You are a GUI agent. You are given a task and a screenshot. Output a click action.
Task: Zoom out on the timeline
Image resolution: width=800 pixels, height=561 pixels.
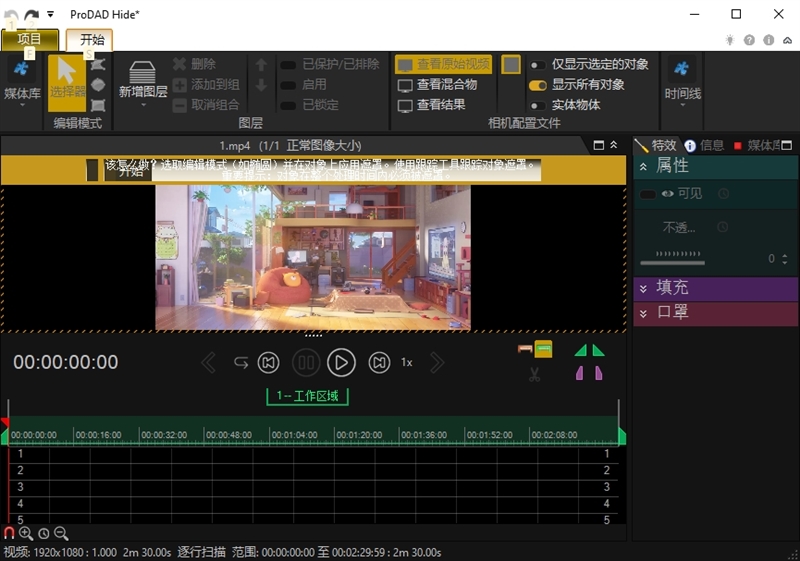tap(61, 533)
